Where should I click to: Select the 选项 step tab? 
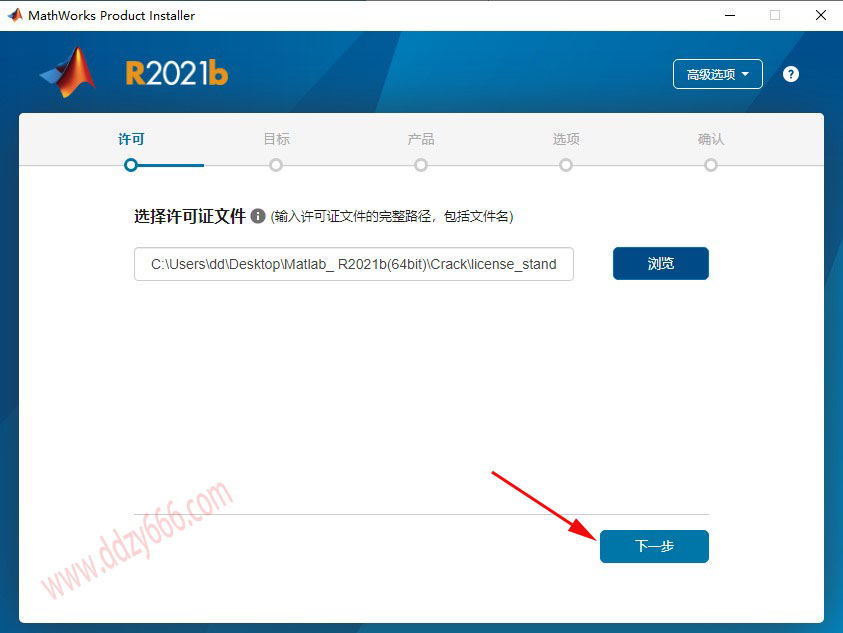pos(566,139)
